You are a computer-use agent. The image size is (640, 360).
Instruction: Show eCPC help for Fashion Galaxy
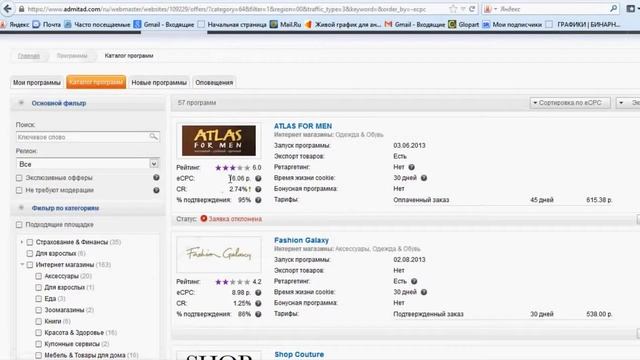point(258,293)
